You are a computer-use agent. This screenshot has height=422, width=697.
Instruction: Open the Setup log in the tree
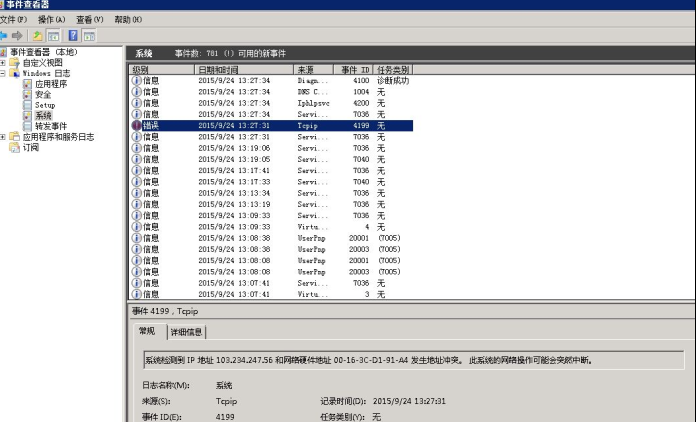pyautogui.click(x=45, y=105)
